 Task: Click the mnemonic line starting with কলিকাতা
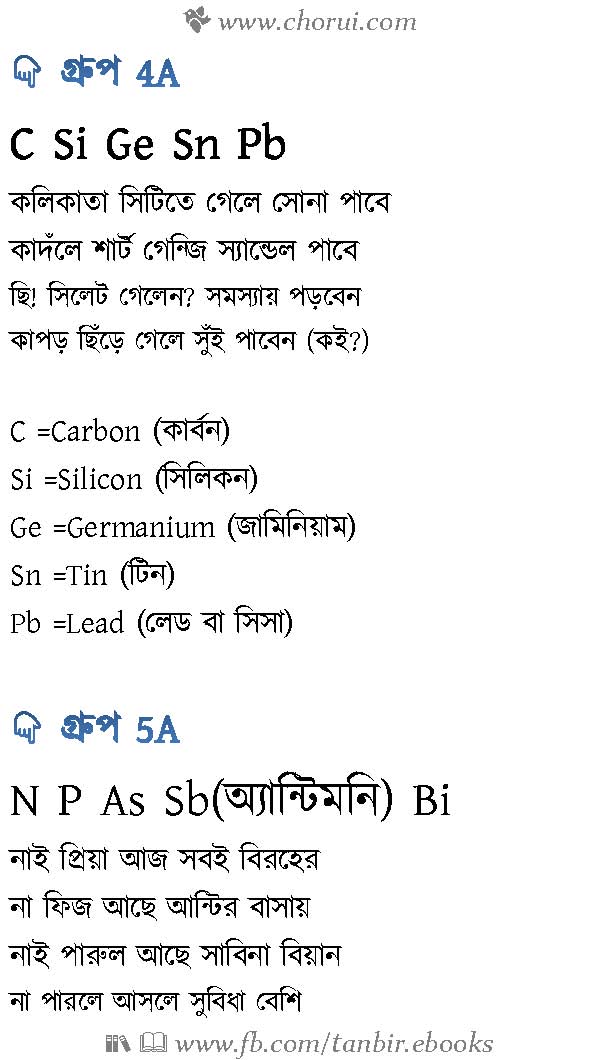tap(200, 203)
